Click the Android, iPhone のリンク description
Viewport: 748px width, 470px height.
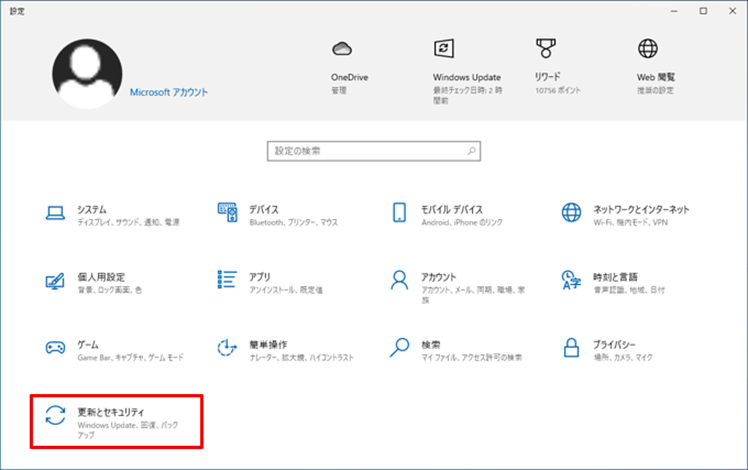[462, 223]
